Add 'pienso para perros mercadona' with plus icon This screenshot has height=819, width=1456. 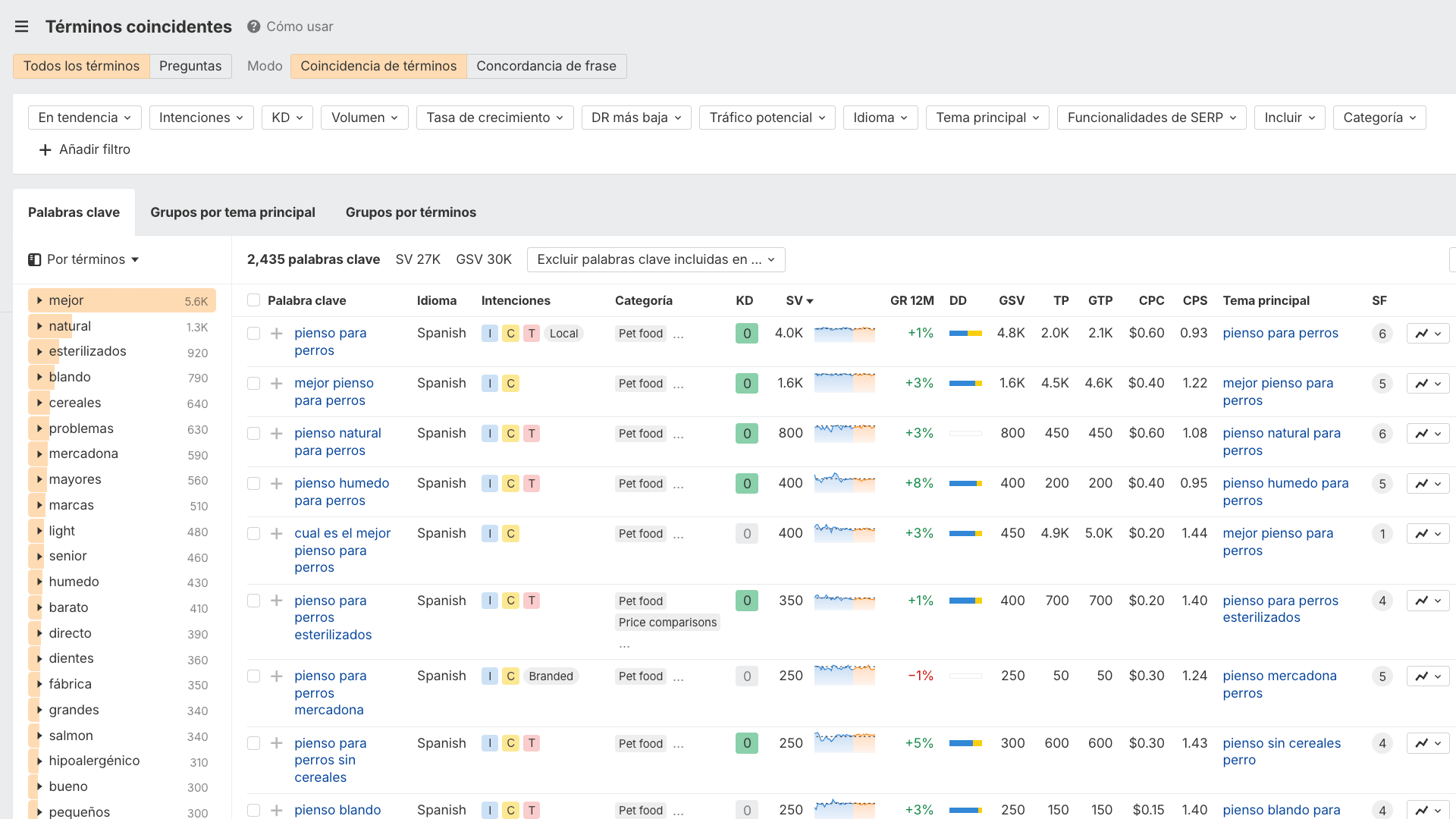(x=277, y=676)
